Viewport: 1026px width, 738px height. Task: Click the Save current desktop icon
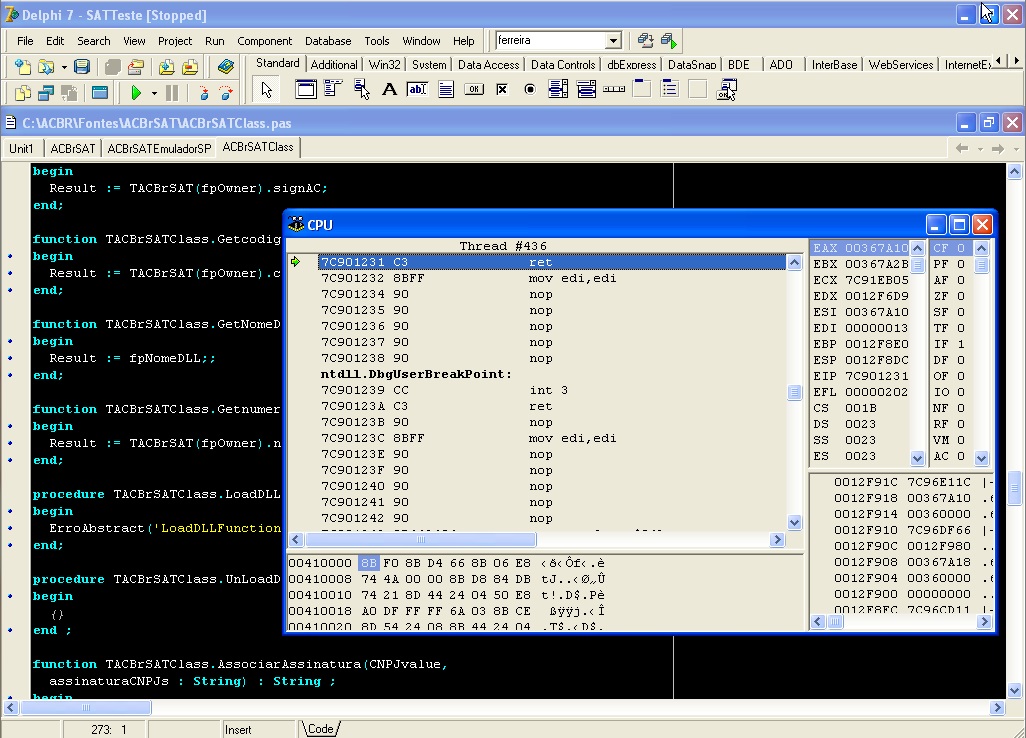tap(645, 41)
